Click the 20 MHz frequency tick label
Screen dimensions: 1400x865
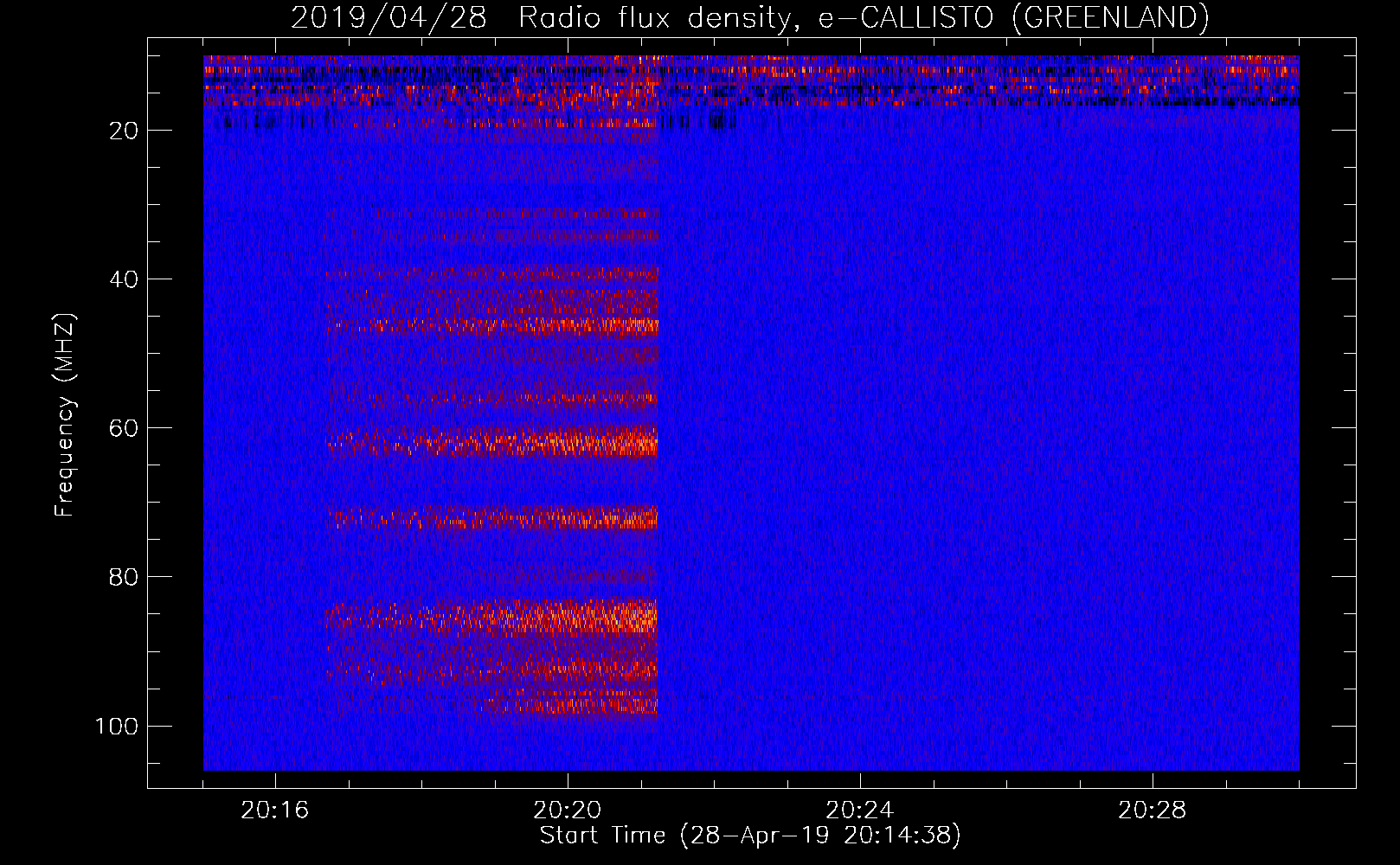tap(124, 131)
